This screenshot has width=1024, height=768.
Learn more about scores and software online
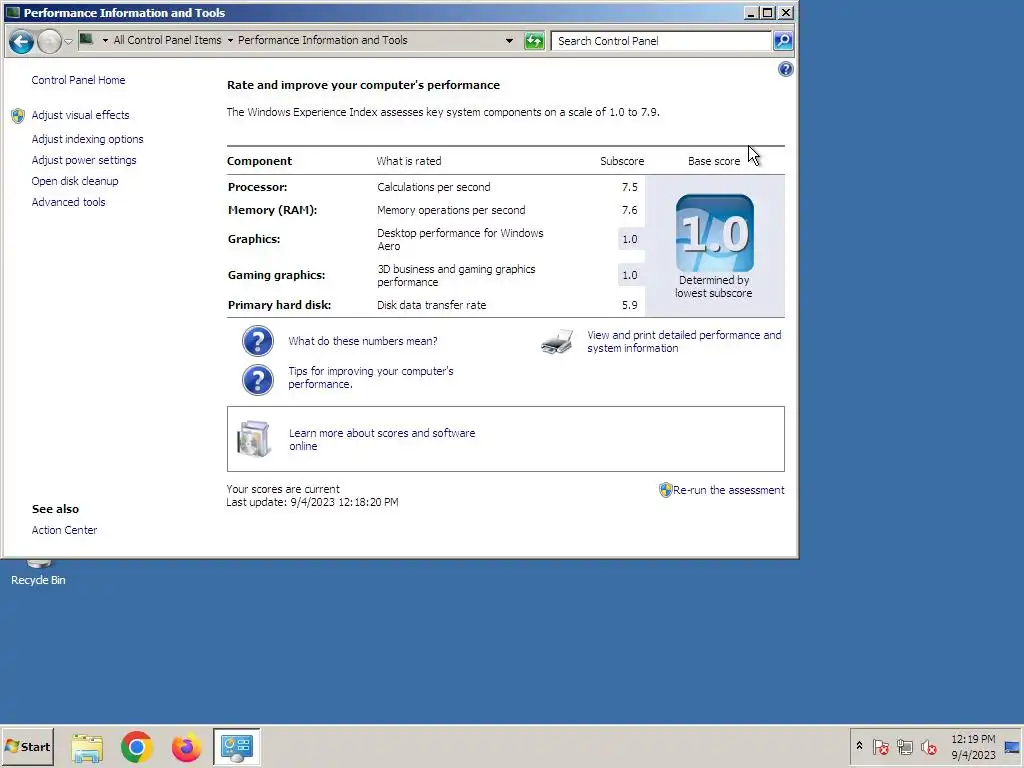[382, 440]
